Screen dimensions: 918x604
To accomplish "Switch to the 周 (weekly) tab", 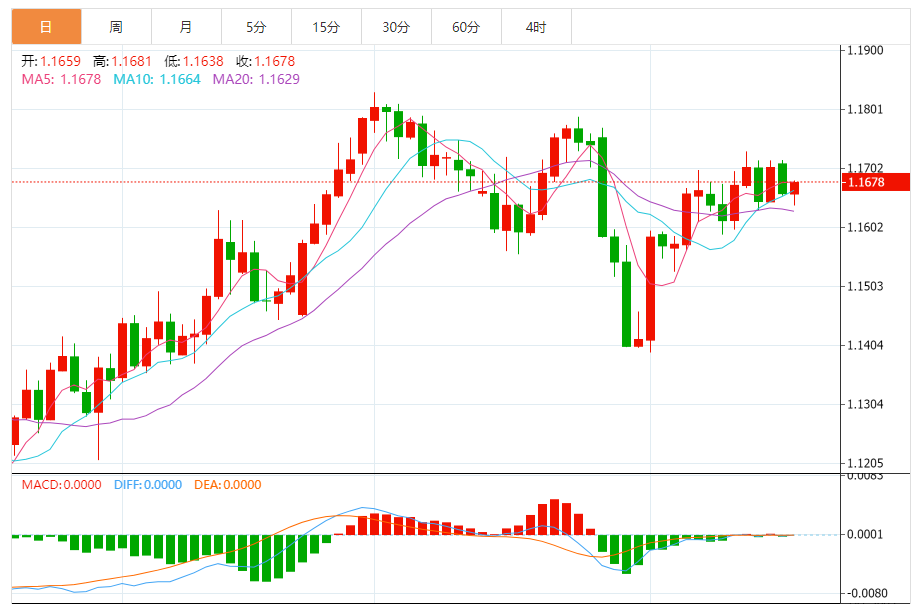I will click(x=117, y=27).
